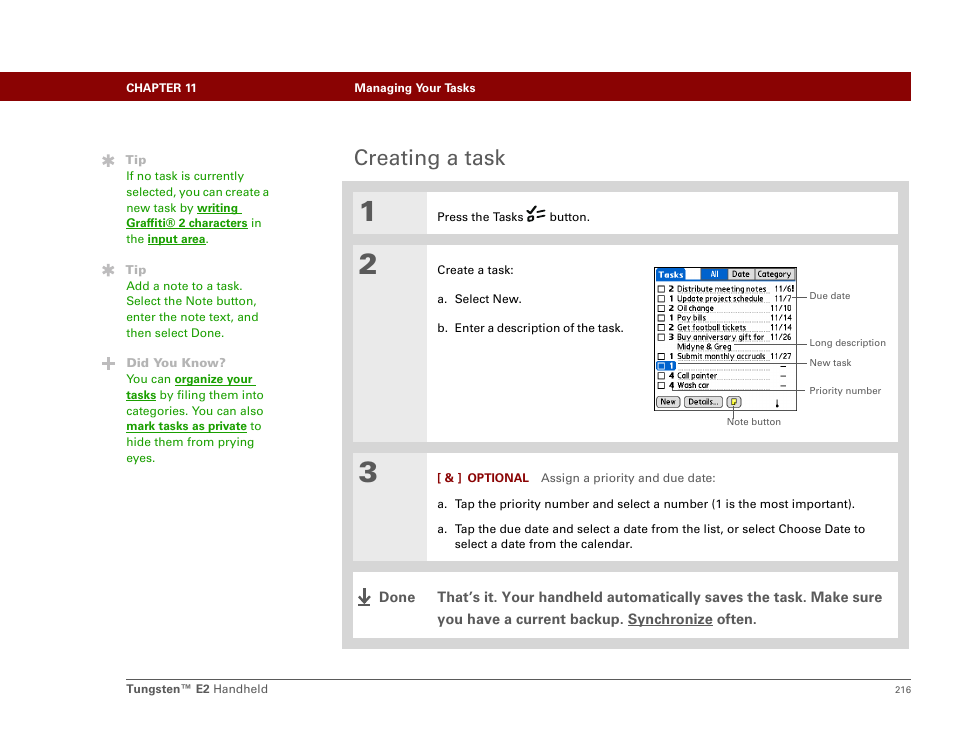Click the red OPTIONAL label in step 3
Image resolution: width=954 pixels, height=738 pixels.
coord(498,478)
